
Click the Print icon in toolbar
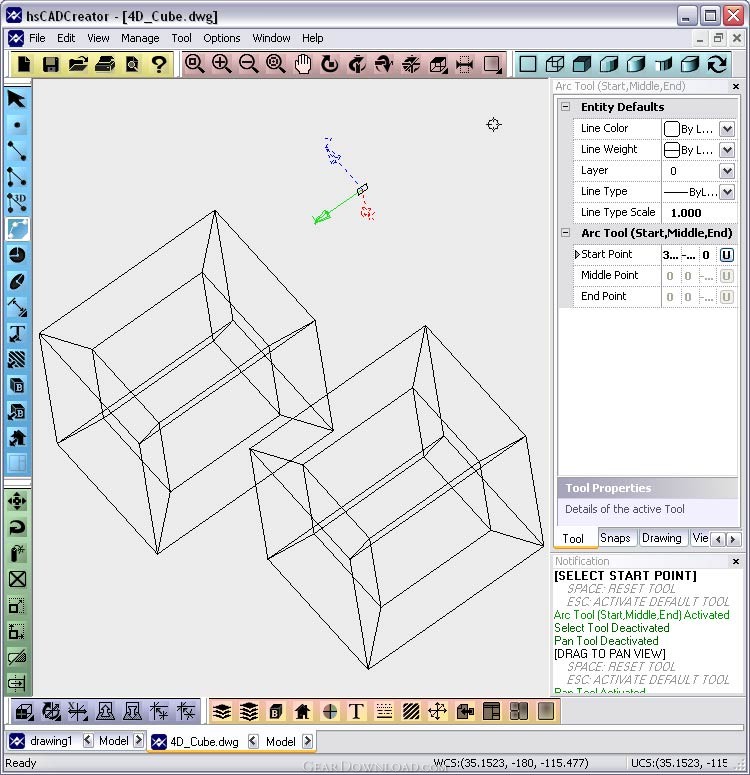(x=105, y=64)
